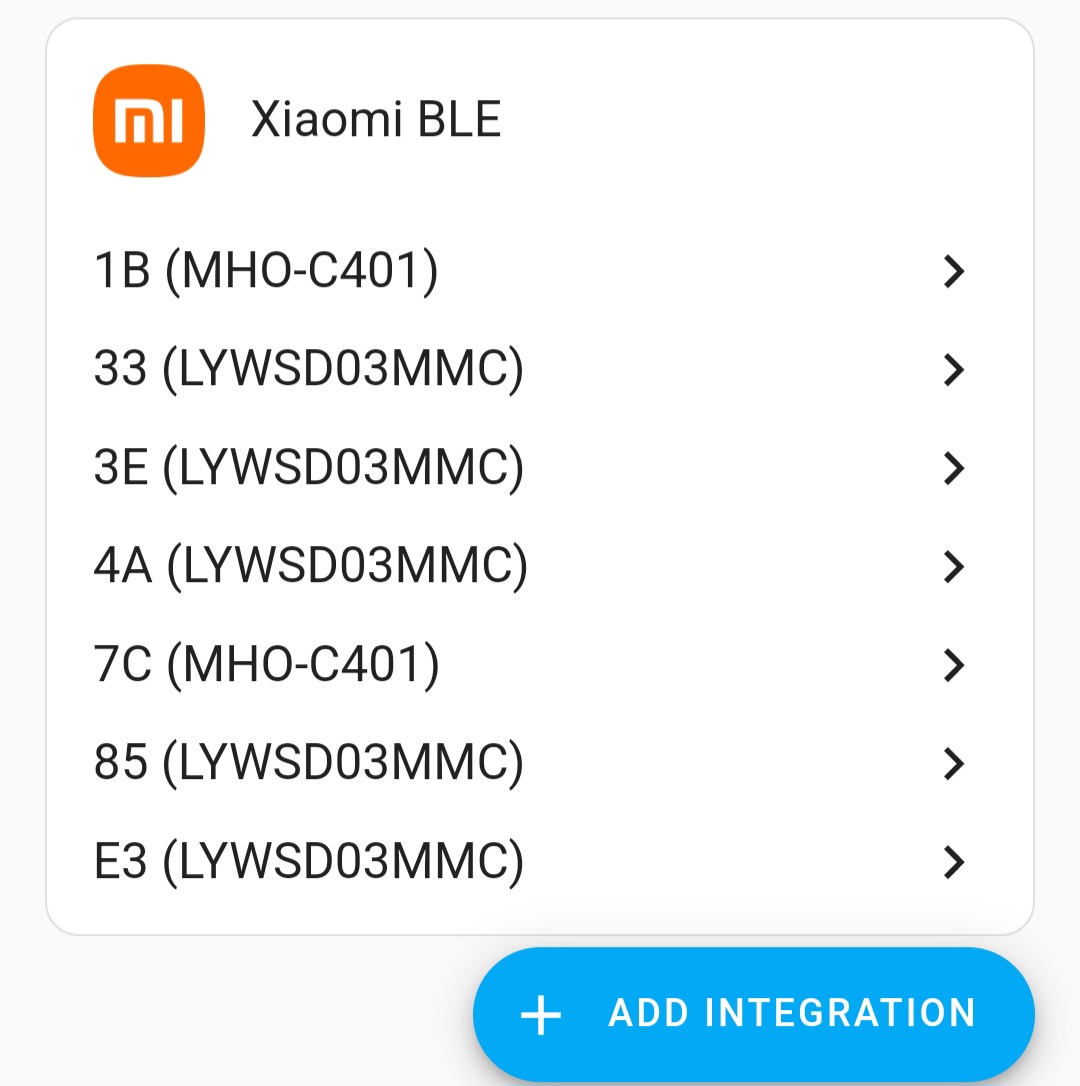Screen dimensions: 1080x1086
Task: Expand chevron beside 7C (MHO-C401)
Action: coord(954,664)
